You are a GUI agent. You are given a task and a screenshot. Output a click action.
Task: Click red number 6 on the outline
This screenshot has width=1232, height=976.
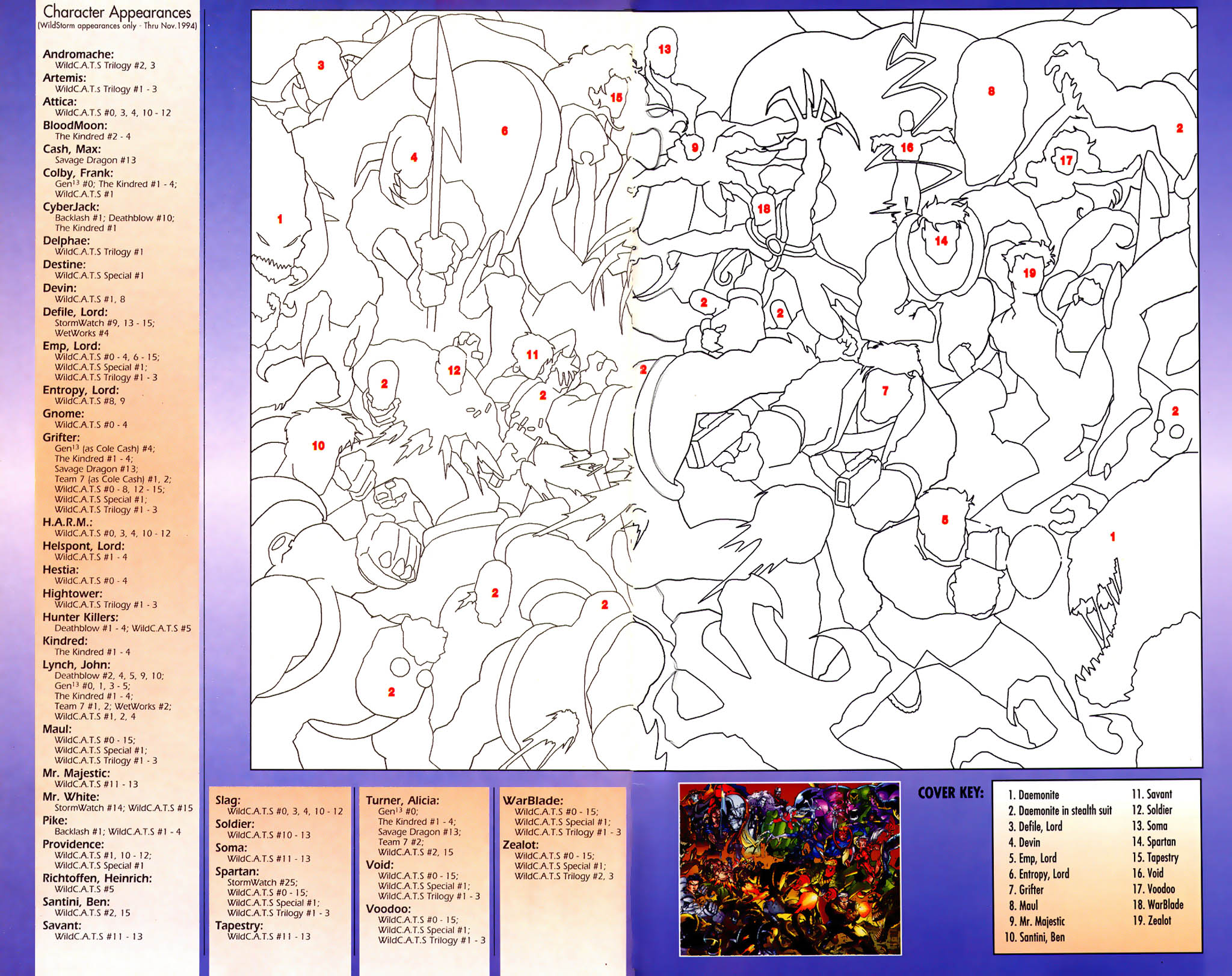[505, 131]
